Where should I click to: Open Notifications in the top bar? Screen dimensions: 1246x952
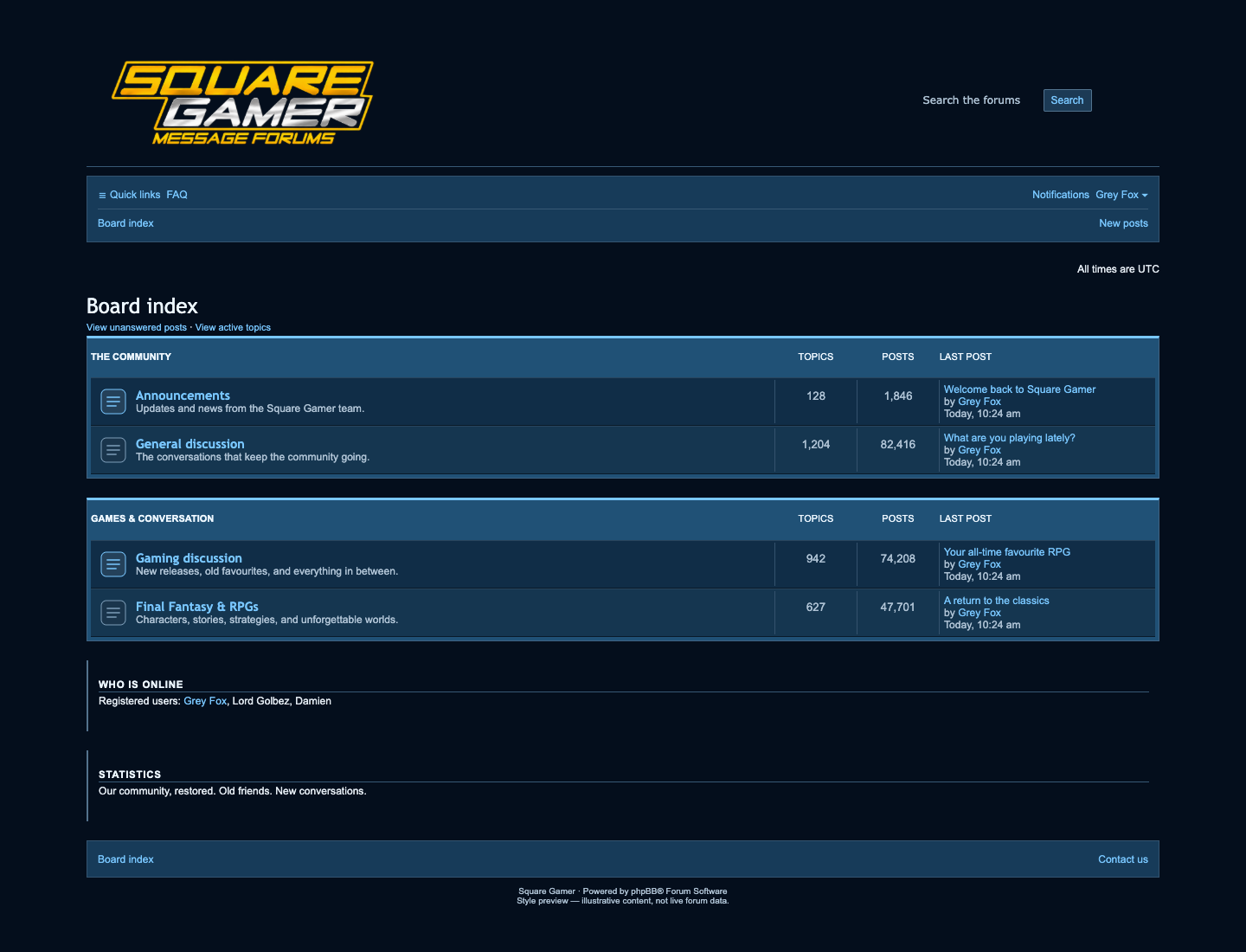tap(1060, 195)
